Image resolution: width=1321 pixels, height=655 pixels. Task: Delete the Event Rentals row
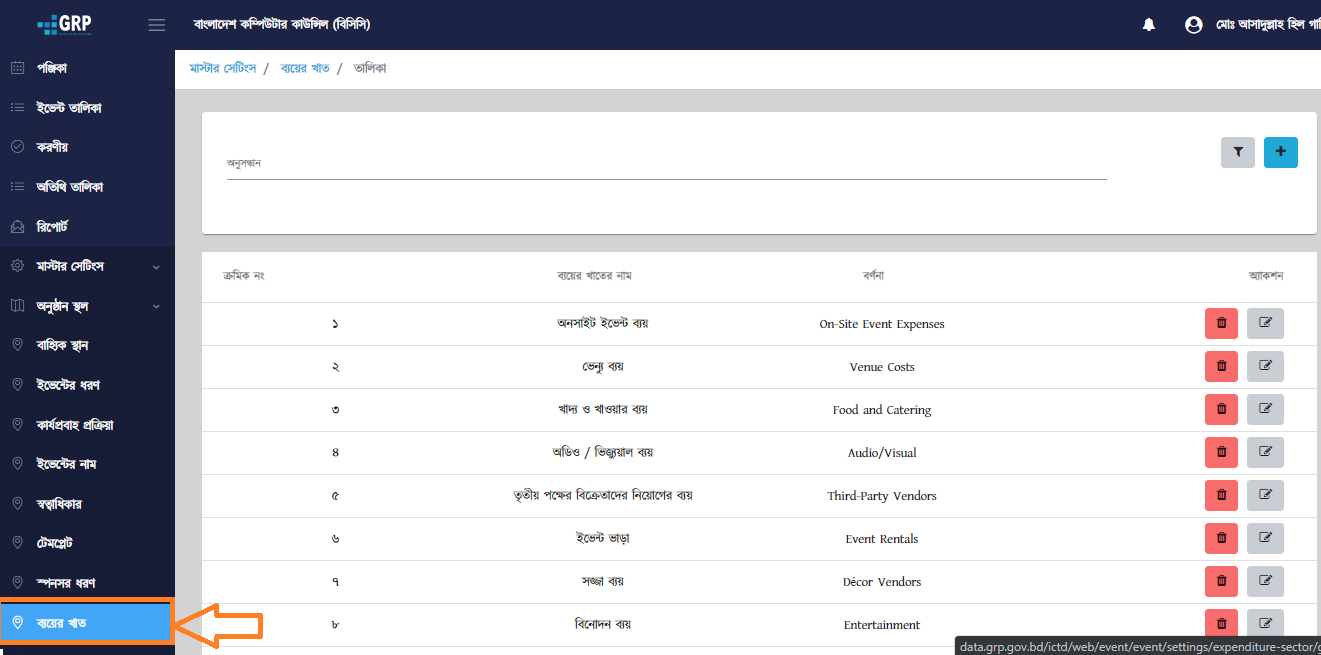(1221, 539)
